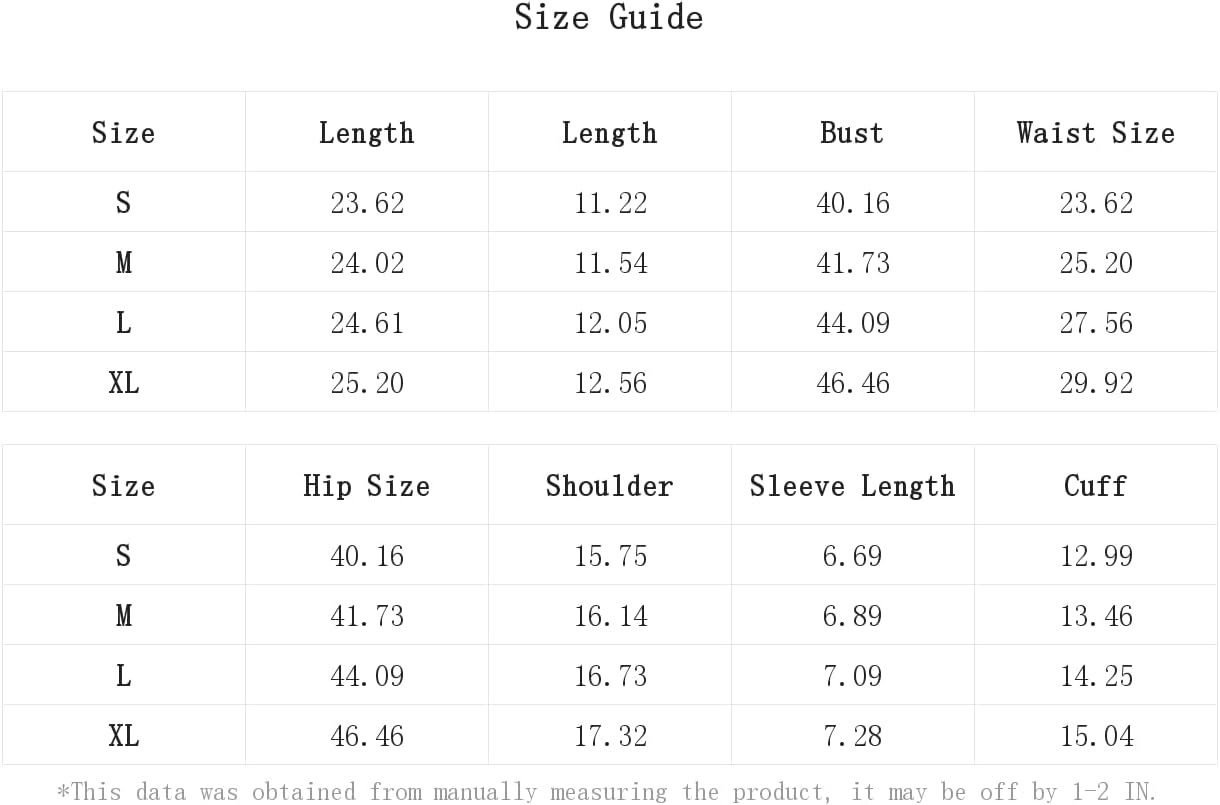The image size is (1220, 805).
Task: Select the Bust column header
Action: [852, 133]
